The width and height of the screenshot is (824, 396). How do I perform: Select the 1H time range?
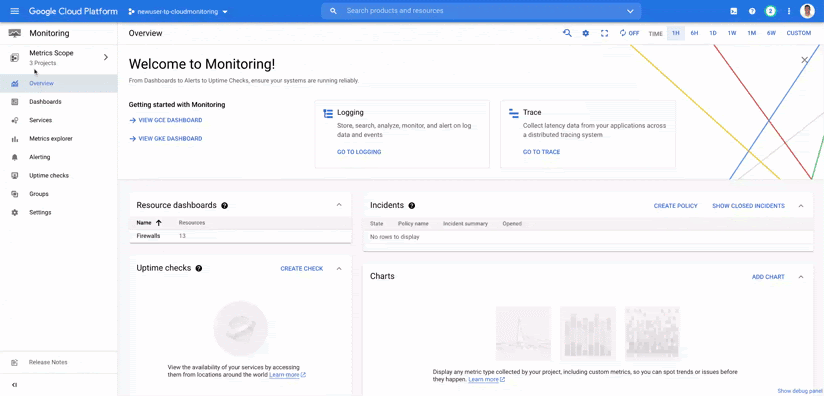point(676,33)
